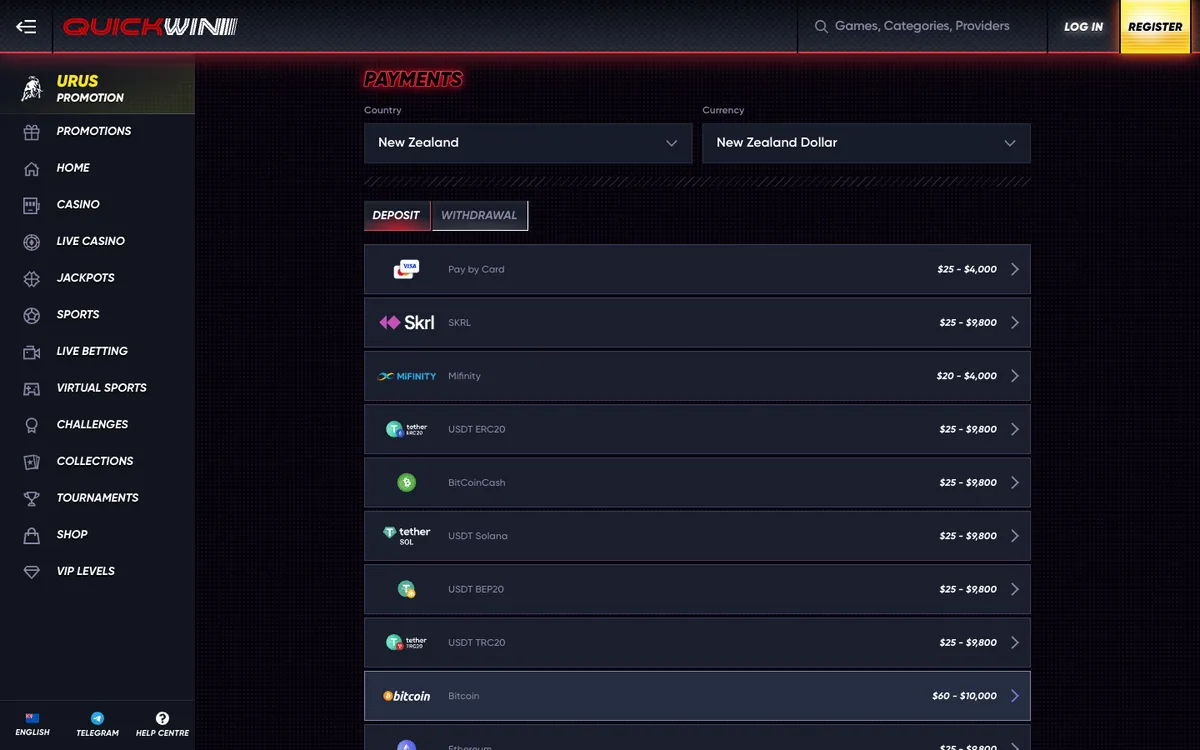This screenshot has height=750, width=1200.
Task: Click the Live Casino roulette icon
Action: (x=32, y=241)
